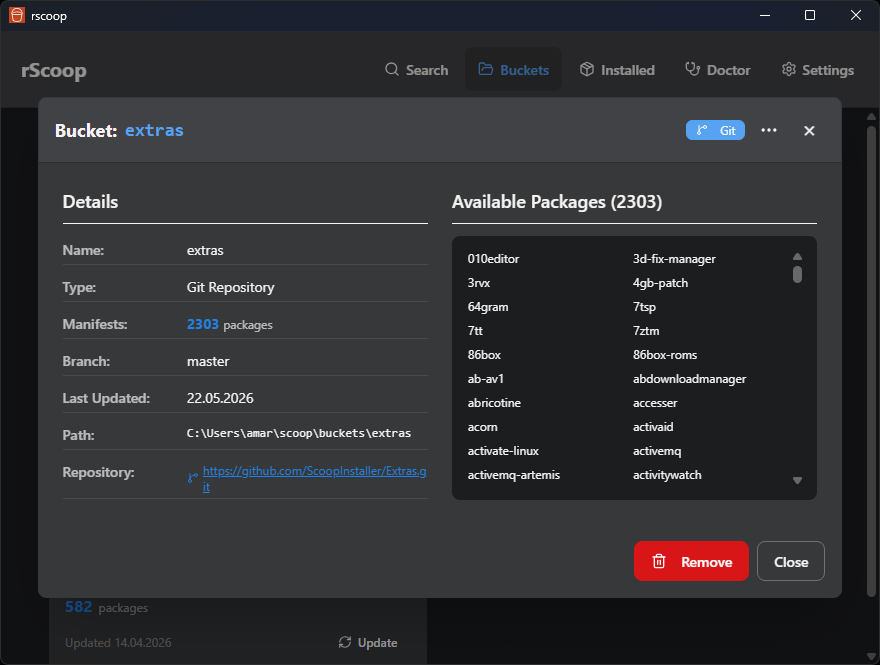Click the package list scroll up arrow
The height and width of the screenshot is (665, 880).
click(797, 256)
